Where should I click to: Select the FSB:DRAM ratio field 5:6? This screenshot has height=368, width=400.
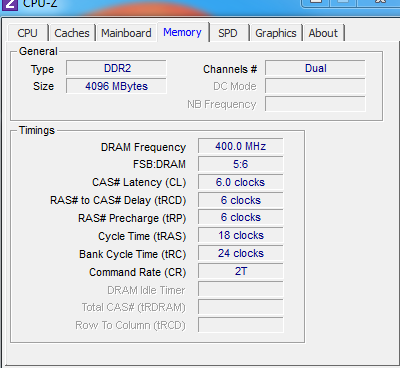(x=241, y=164)
